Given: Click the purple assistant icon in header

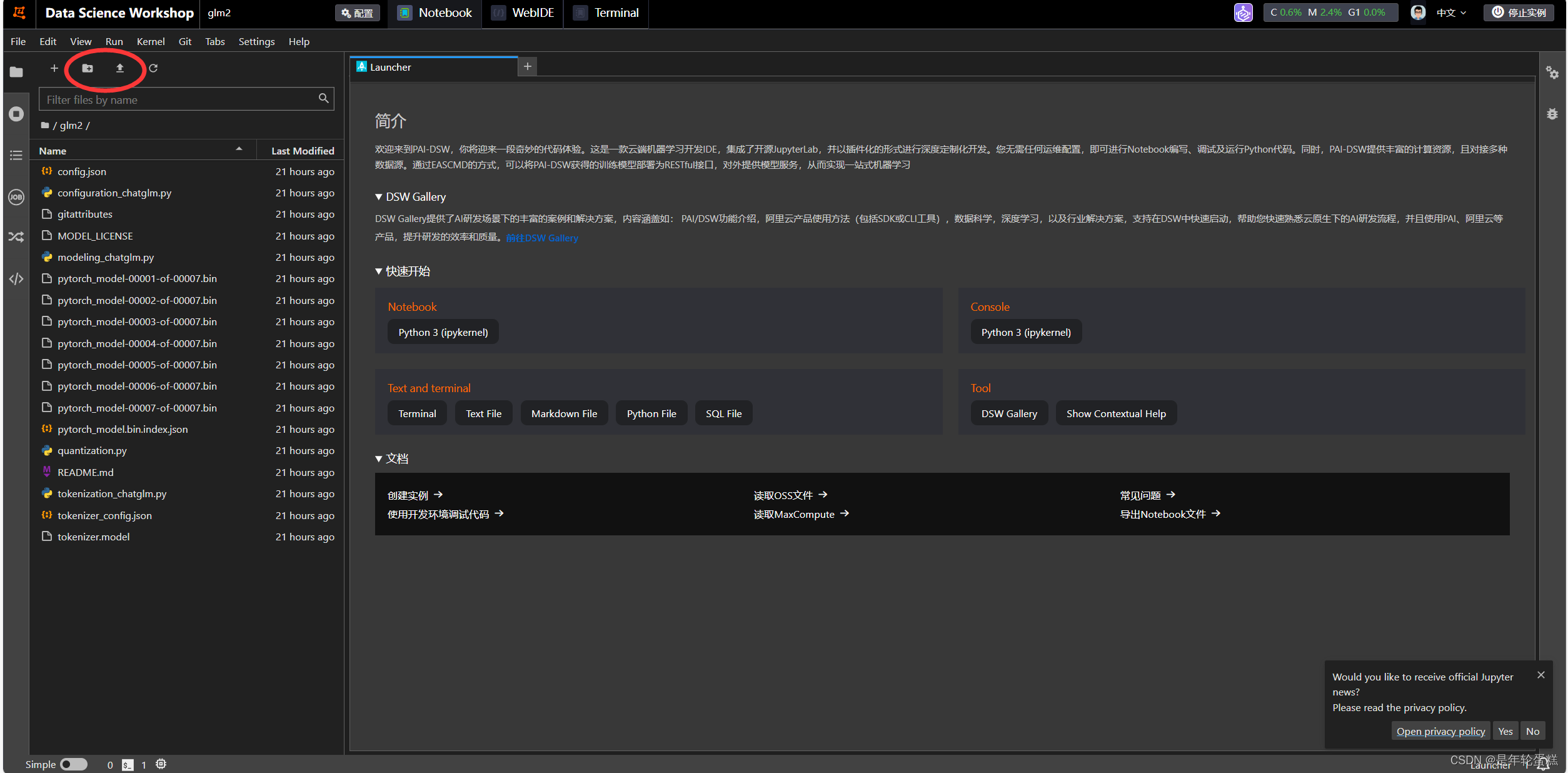Looking at the screenshot, I should pos(1243,13).
